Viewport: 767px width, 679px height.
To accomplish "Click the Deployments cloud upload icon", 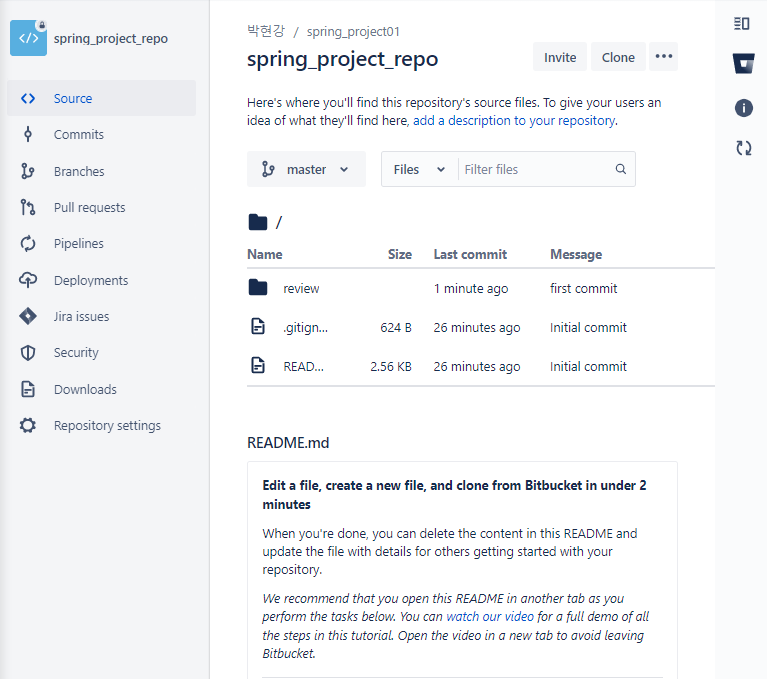I will point(28,280).
